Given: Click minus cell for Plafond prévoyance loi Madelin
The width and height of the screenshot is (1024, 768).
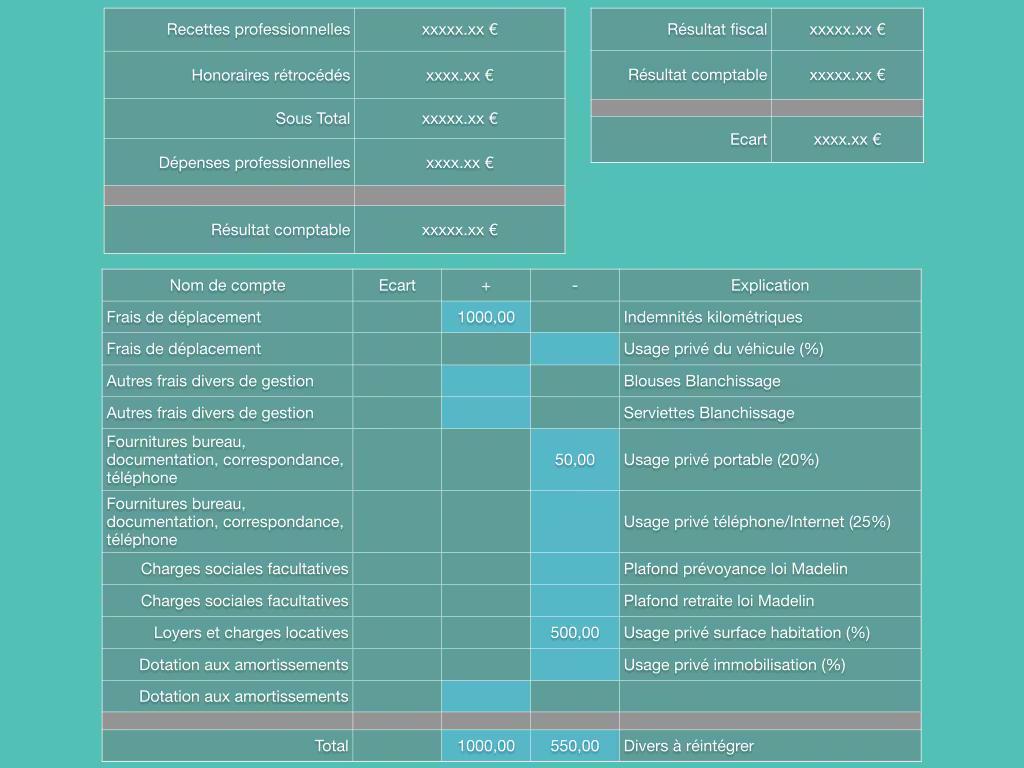Looking at the screenshot, I should pos(575,569).
